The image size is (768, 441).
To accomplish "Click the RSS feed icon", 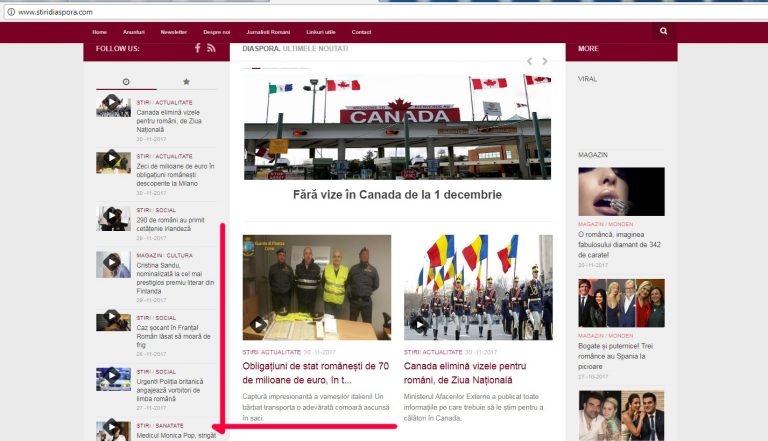I will tap(211, 48).
